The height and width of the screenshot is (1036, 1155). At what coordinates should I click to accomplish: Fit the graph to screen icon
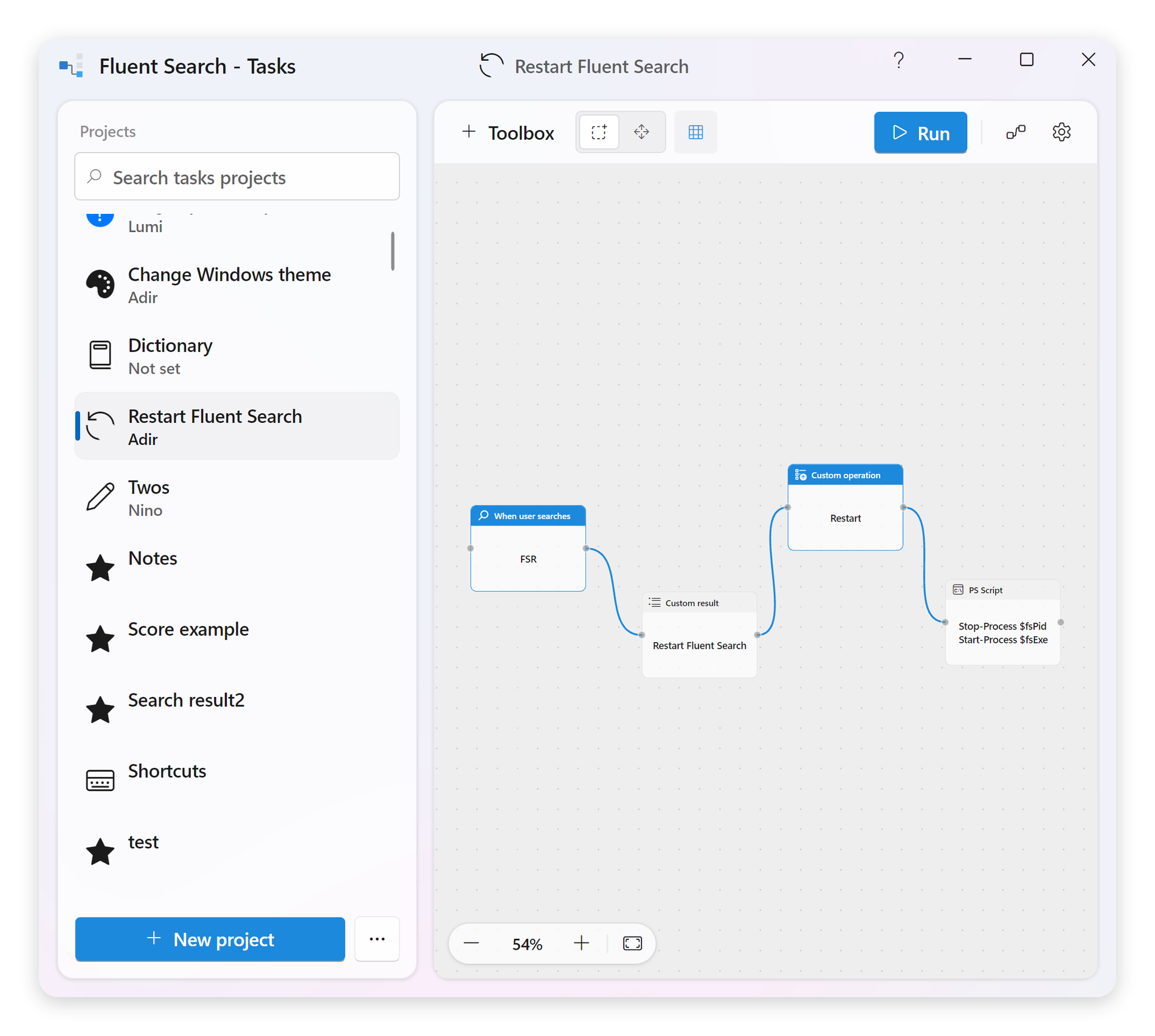(632, 943)
